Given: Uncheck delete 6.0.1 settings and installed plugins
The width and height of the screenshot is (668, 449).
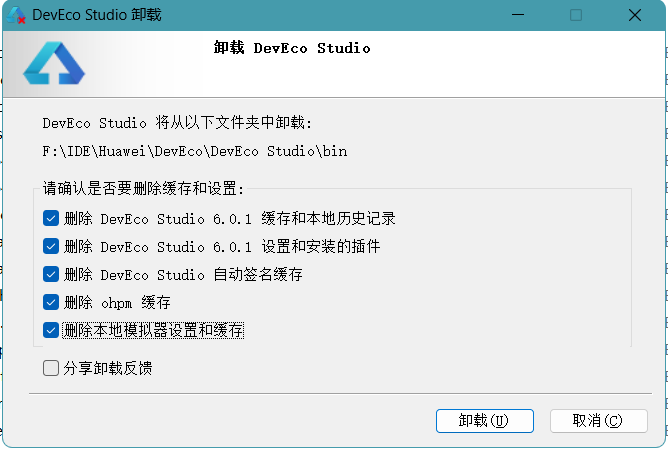Looking at the screenshot, I should [x=51, y=246].
